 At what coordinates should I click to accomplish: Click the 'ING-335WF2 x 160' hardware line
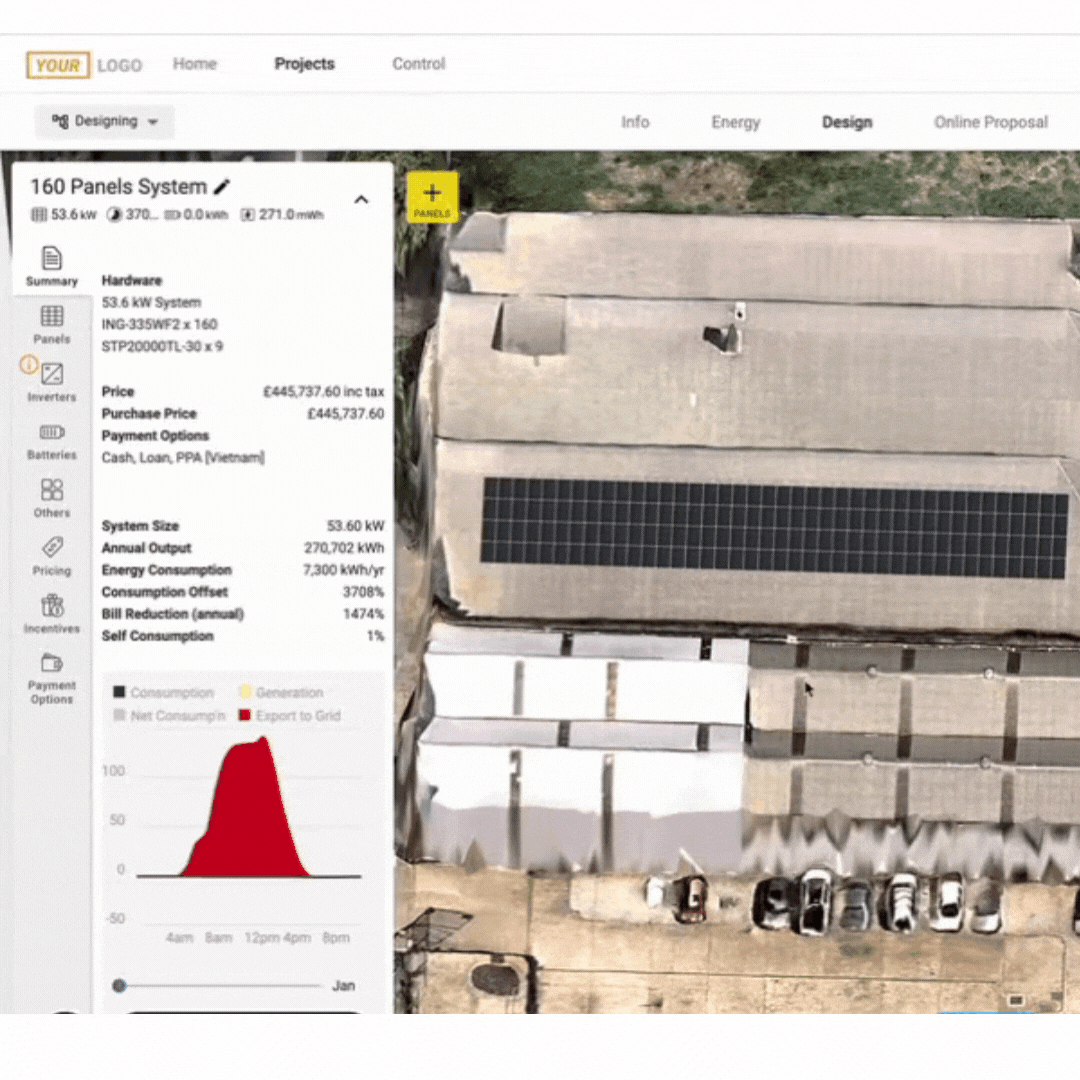click(159, 324)
